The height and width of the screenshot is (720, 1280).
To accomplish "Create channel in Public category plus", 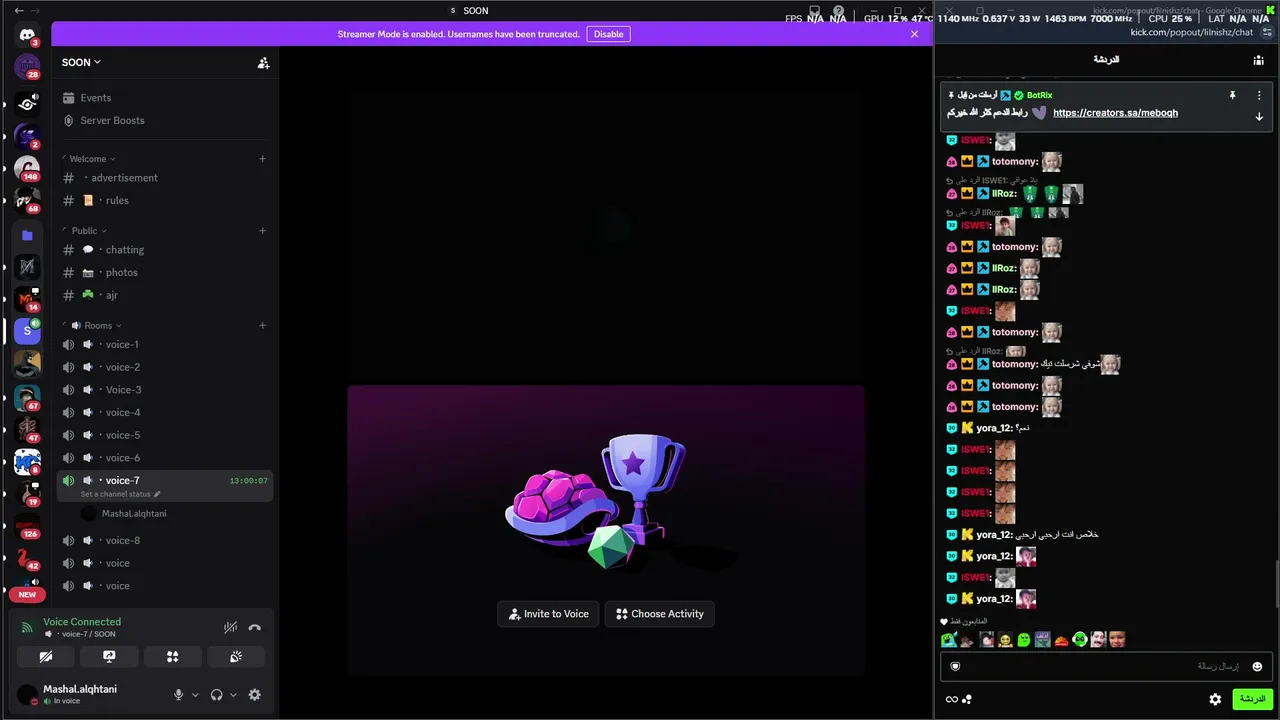I will pyautogui.click(x=263, y=231).
